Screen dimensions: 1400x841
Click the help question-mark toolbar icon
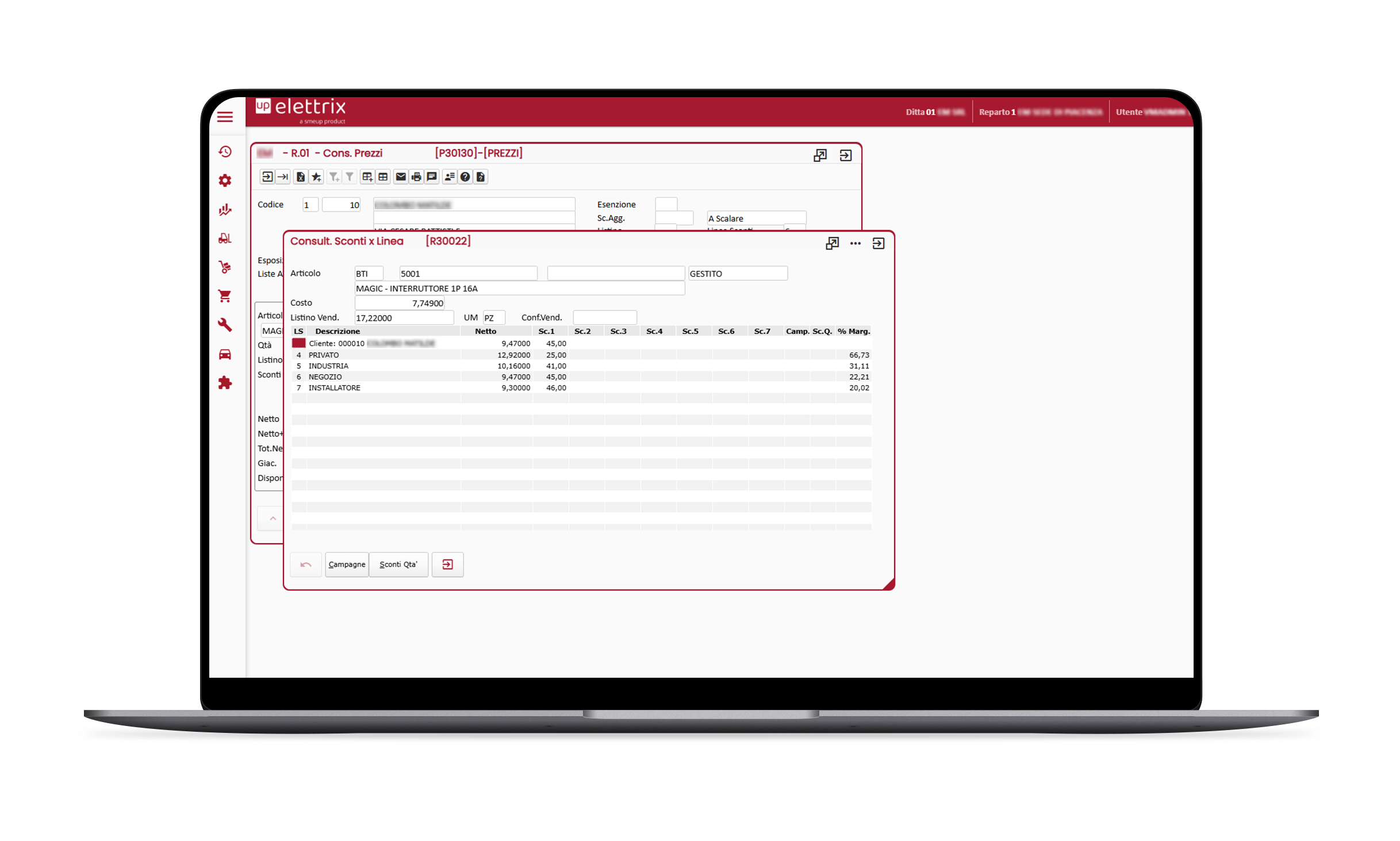(x=465, y=177)
